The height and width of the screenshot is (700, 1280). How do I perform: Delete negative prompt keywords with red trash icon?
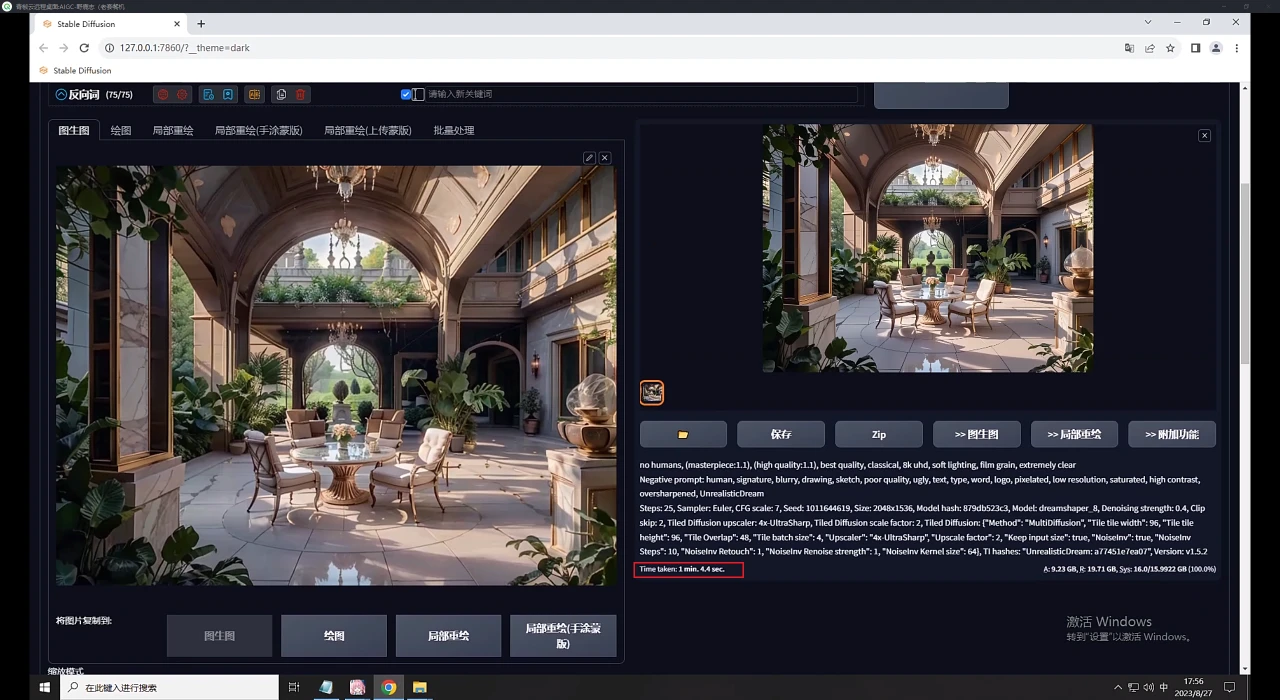tap(300, 95)
